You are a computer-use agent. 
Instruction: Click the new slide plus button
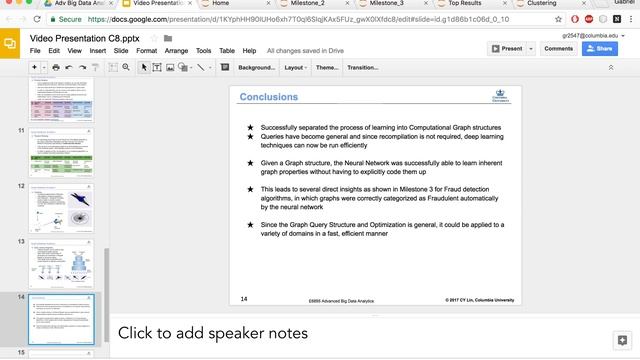point(34,67)
